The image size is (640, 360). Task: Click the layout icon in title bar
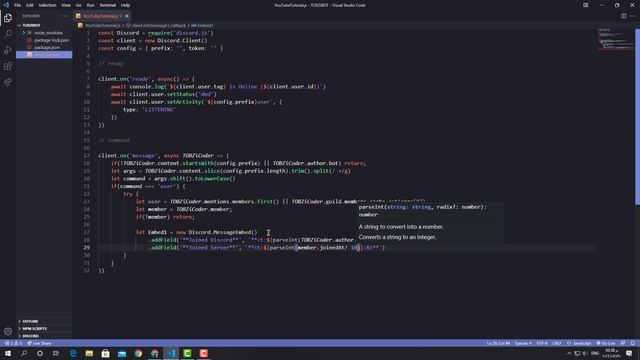point(586,5)
